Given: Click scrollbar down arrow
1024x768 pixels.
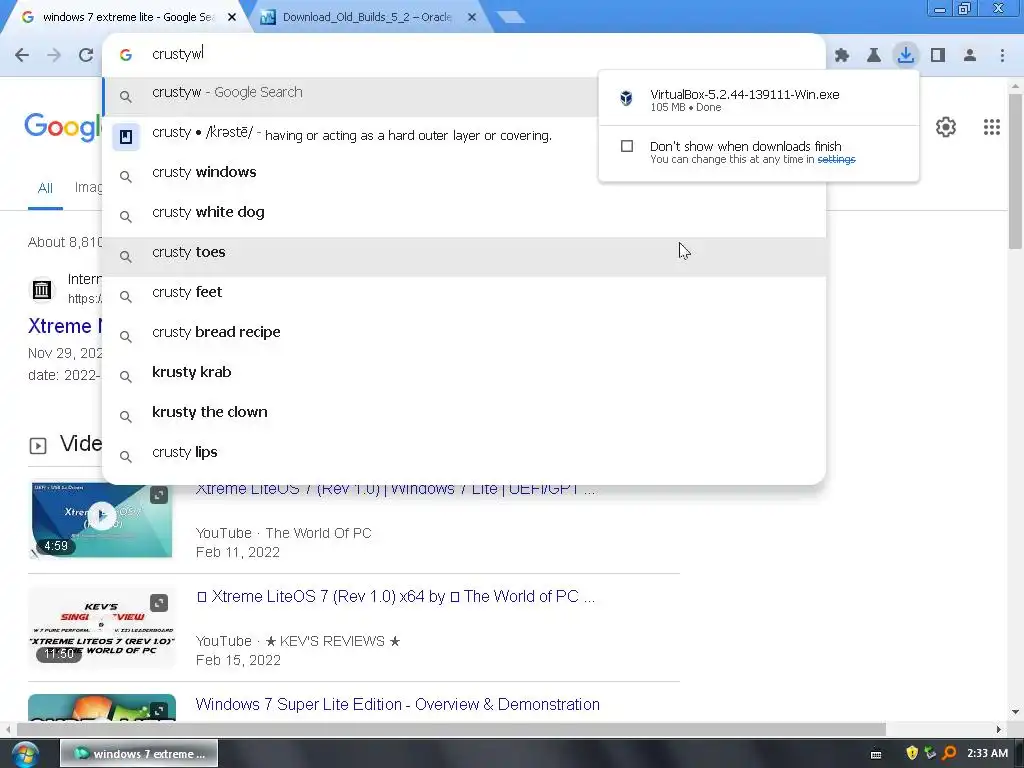Looking at the screenshot, I should [1014, 712].
